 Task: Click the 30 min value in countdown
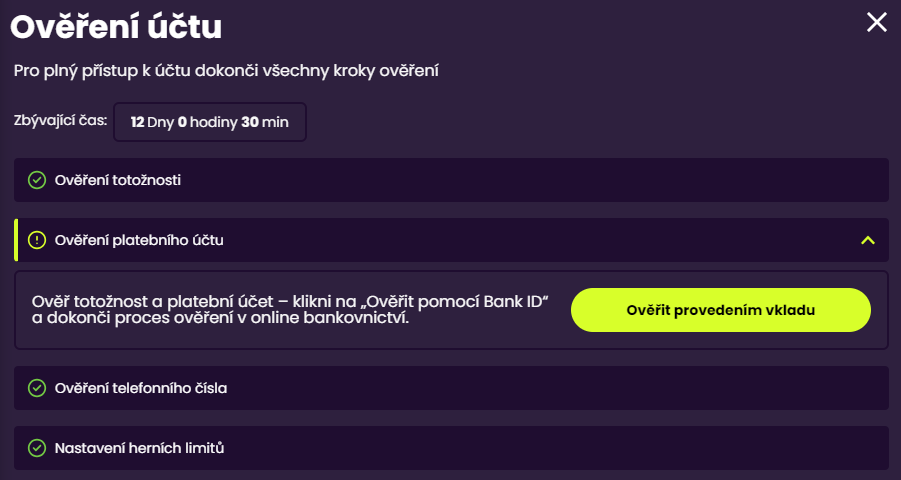click(x=265, y=122)
